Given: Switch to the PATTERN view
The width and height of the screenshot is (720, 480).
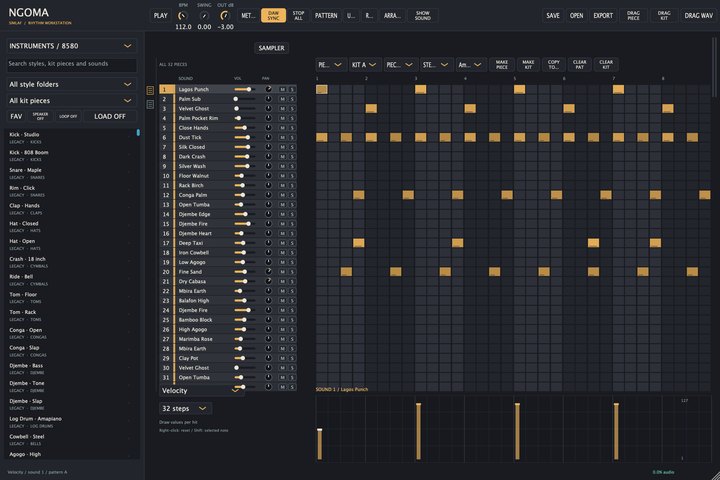Looking at the screenshot, I should (326, 16).
